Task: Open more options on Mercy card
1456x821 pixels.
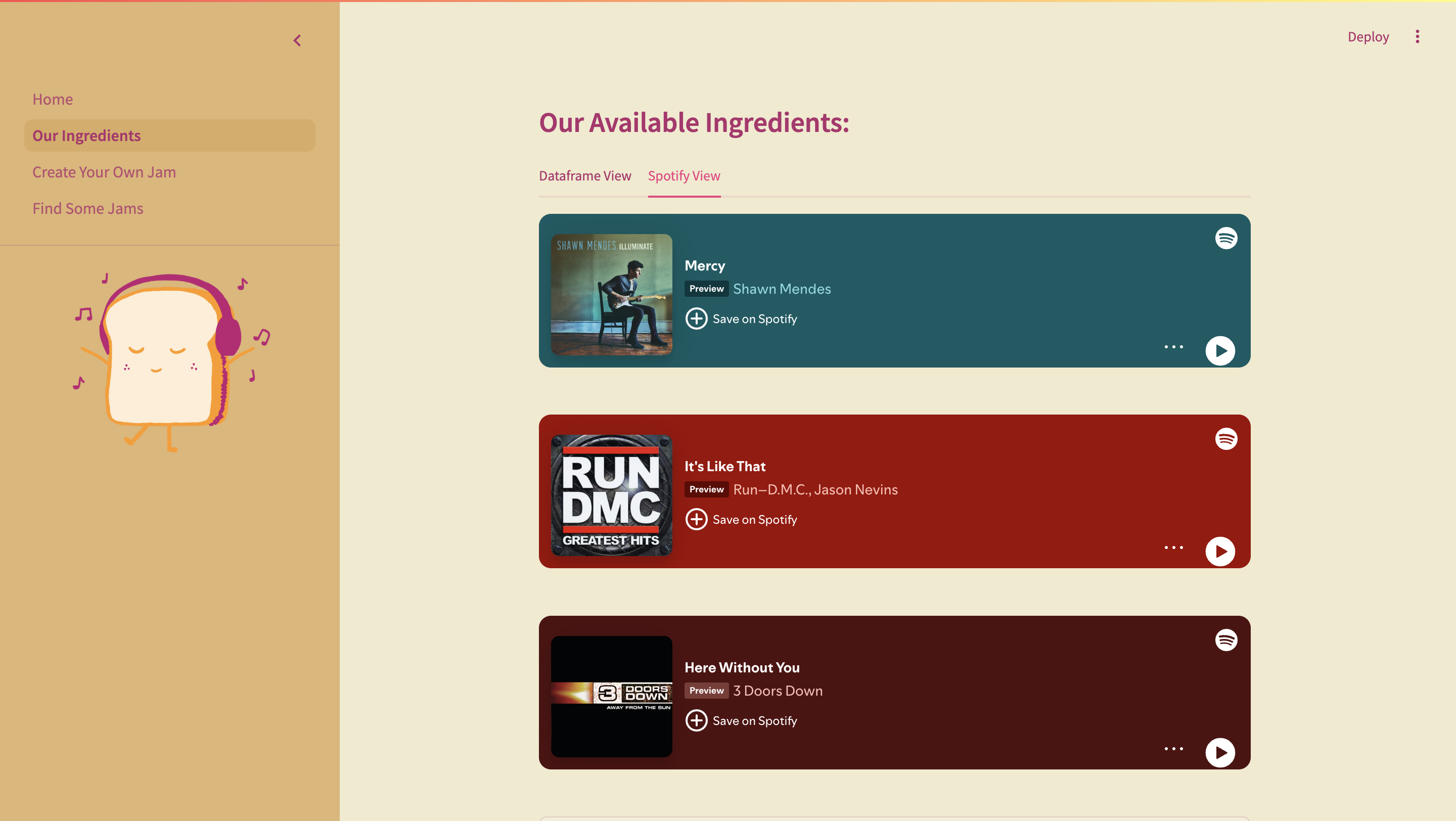Action: 1173,347
